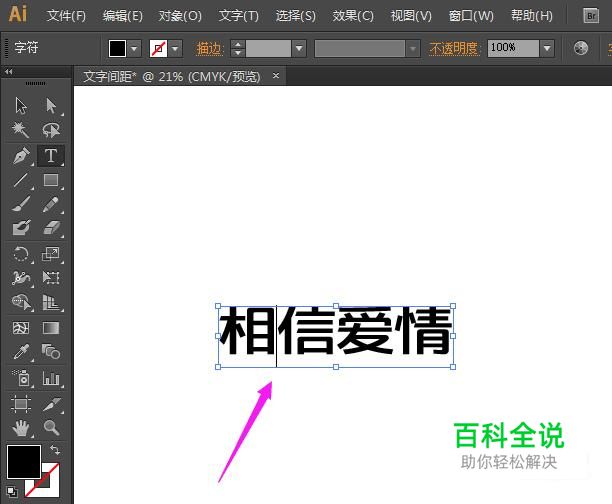Open the 窗口(W) menu
The image size is (612, 504).
coord(471,16)
